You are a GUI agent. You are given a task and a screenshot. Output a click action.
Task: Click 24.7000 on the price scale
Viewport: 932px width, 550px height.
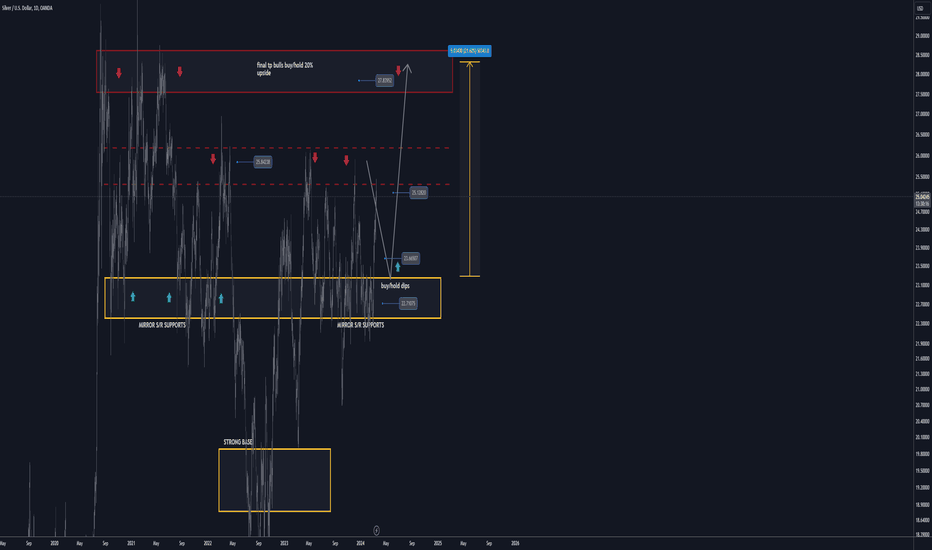click(x=922, y=212)
